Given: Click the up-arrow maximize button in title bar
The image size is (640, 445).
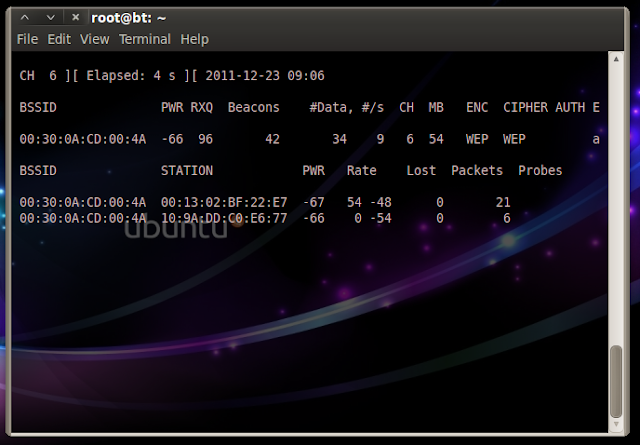Looking at the screenshot, I should [x=24, y=18].
